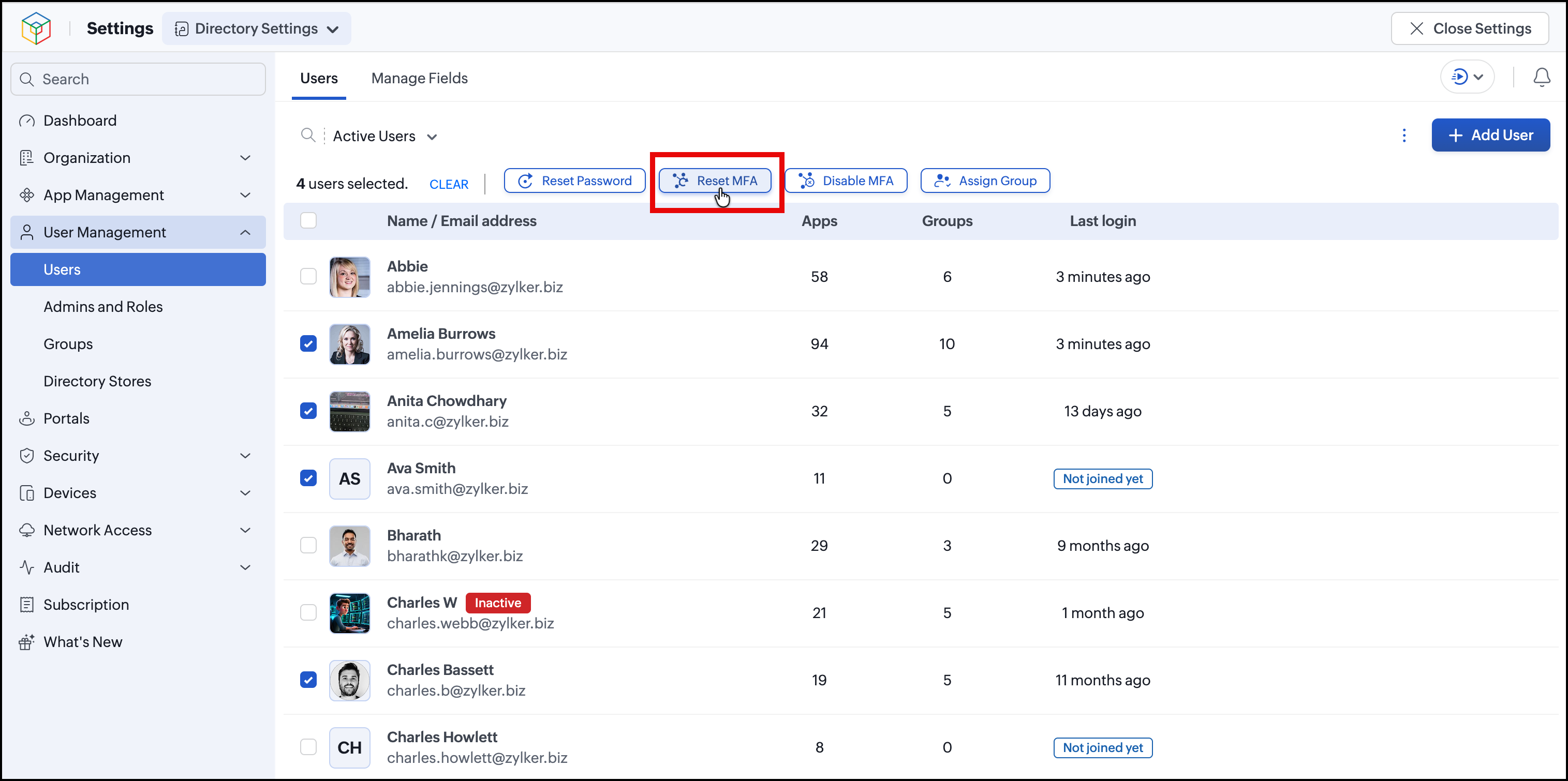Click the Disable MFA button
Image resolution: width=1568 pixels, height=781 pixels.
[846, 181]
